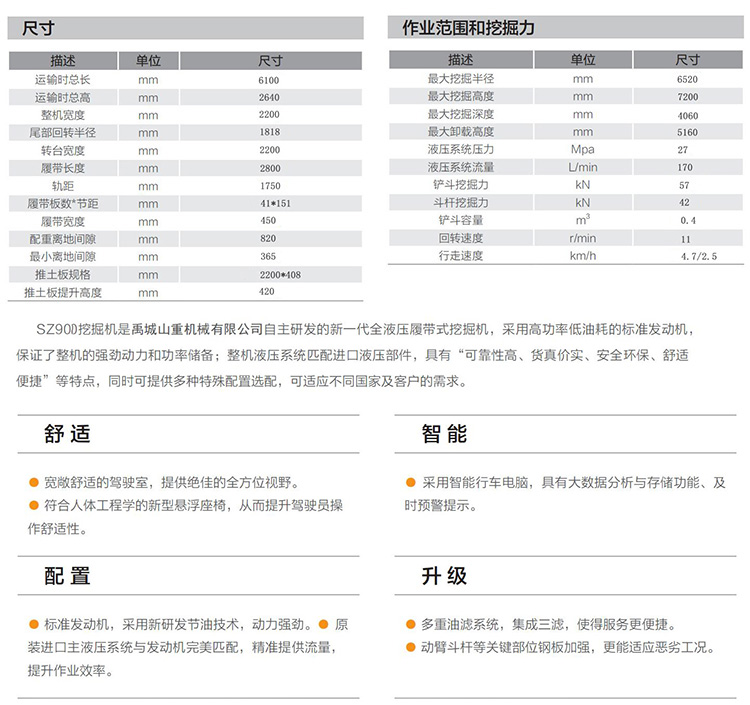Click the 液压系统压力 unit Mpa
This screenshot has width=750, height=705.
[583, 150]
